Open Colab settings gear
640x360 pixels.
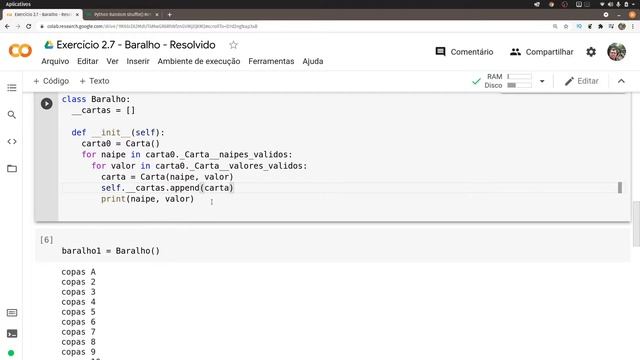(x=591, y=52)
